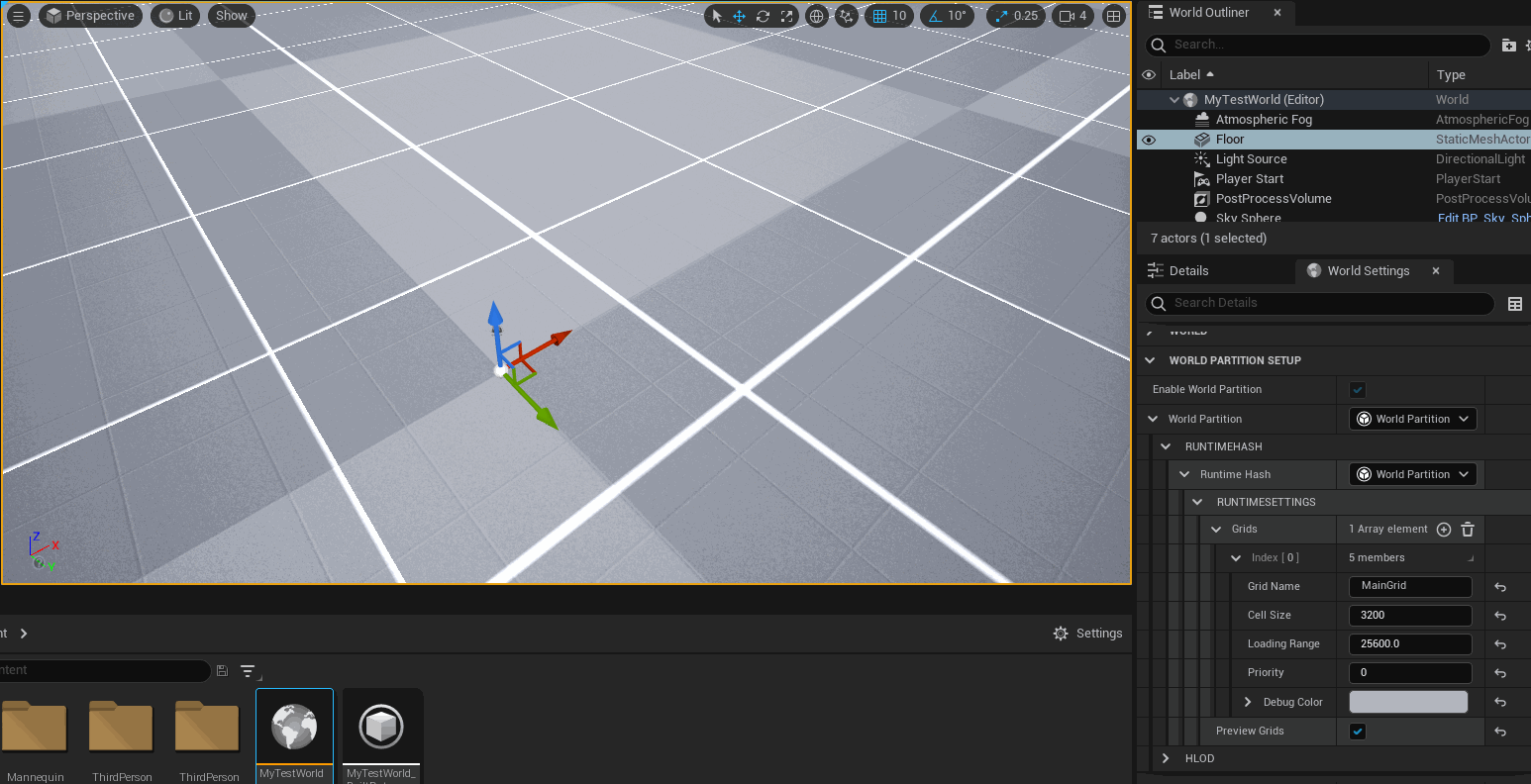Image resolution: width=1531 pixels, height=784 pixels.
Task: Activate the Scale tool
Action: 786,16
